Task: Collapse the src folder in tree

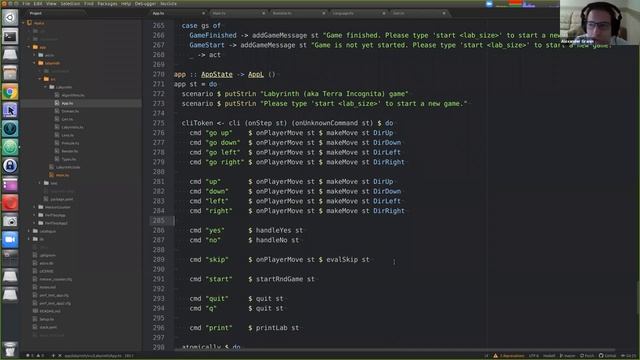Action: [40, 79]
